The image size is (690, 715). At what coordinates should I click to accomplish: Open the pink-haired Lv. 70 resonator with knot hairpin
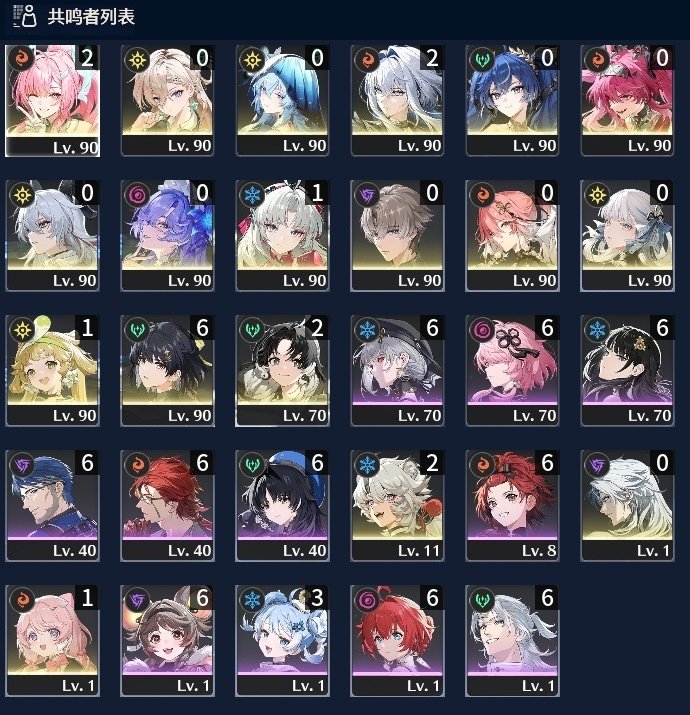[x=512, y=371]
